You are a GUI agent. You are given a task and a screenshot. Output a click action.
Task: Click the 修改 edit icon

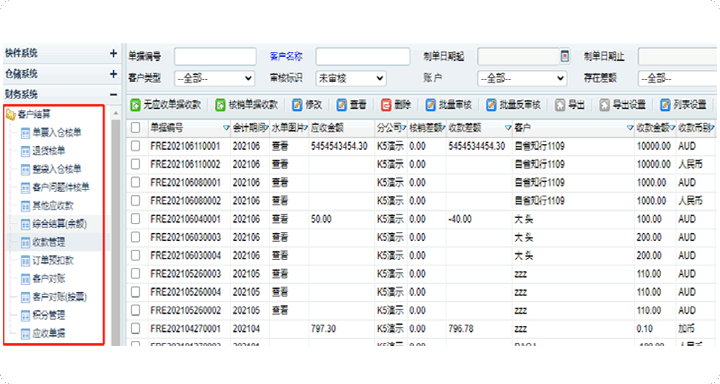click(x=297, y=105)
